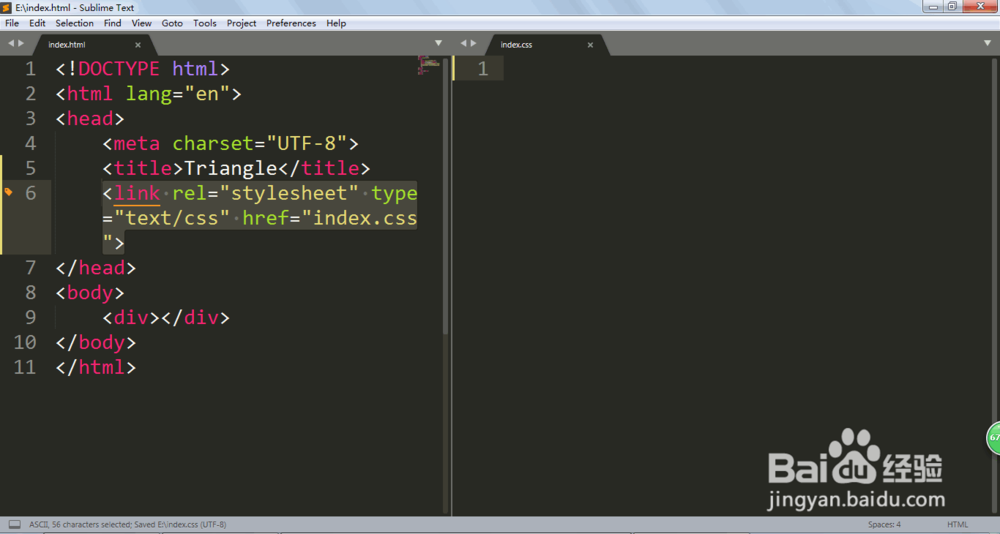Open the Project menu
The height and width of the screenshot is (534, 1000).
tap(241, 23)
